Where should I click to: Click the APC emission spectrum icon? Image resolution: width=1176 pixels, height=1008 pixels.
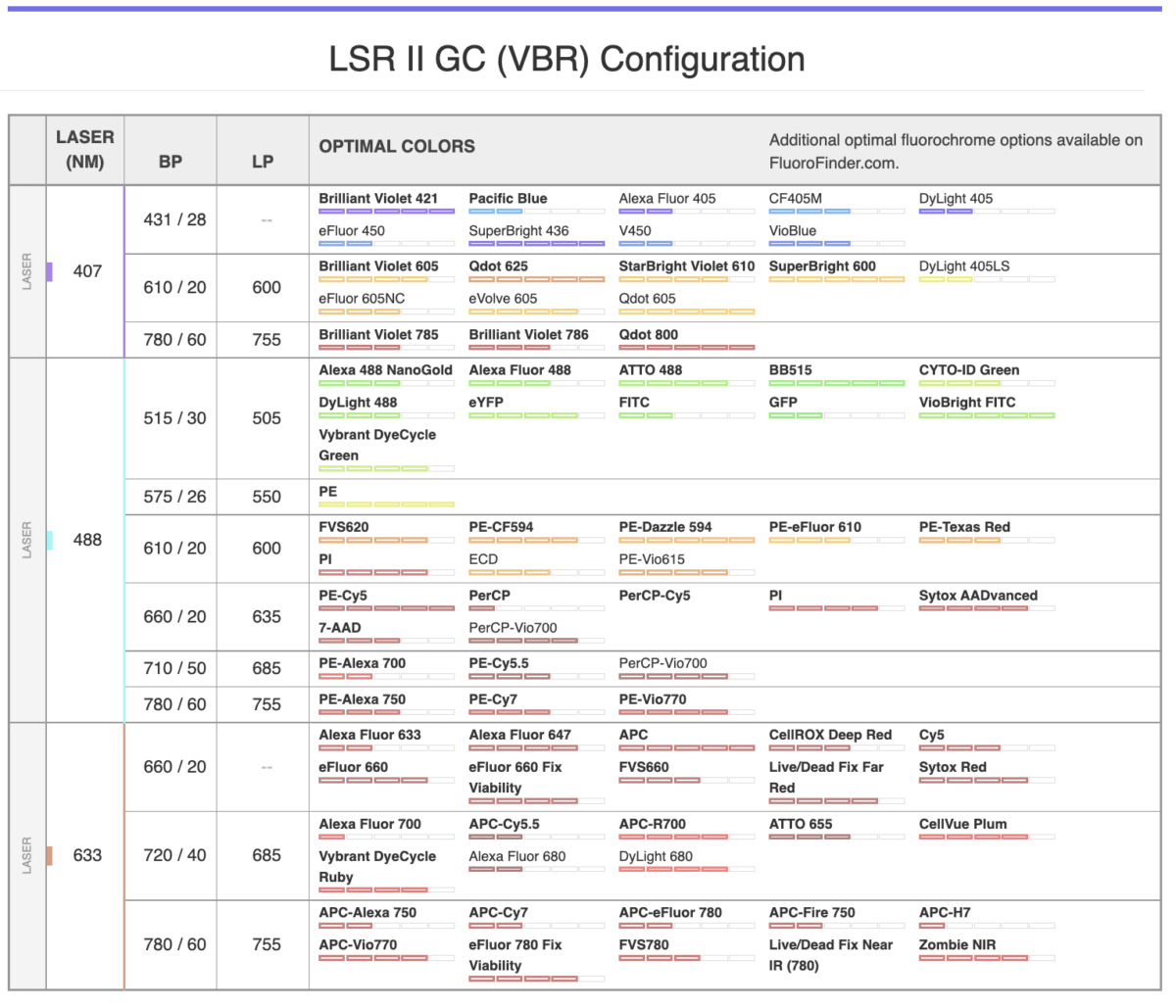pyautogui.click(x=686, y=747)
